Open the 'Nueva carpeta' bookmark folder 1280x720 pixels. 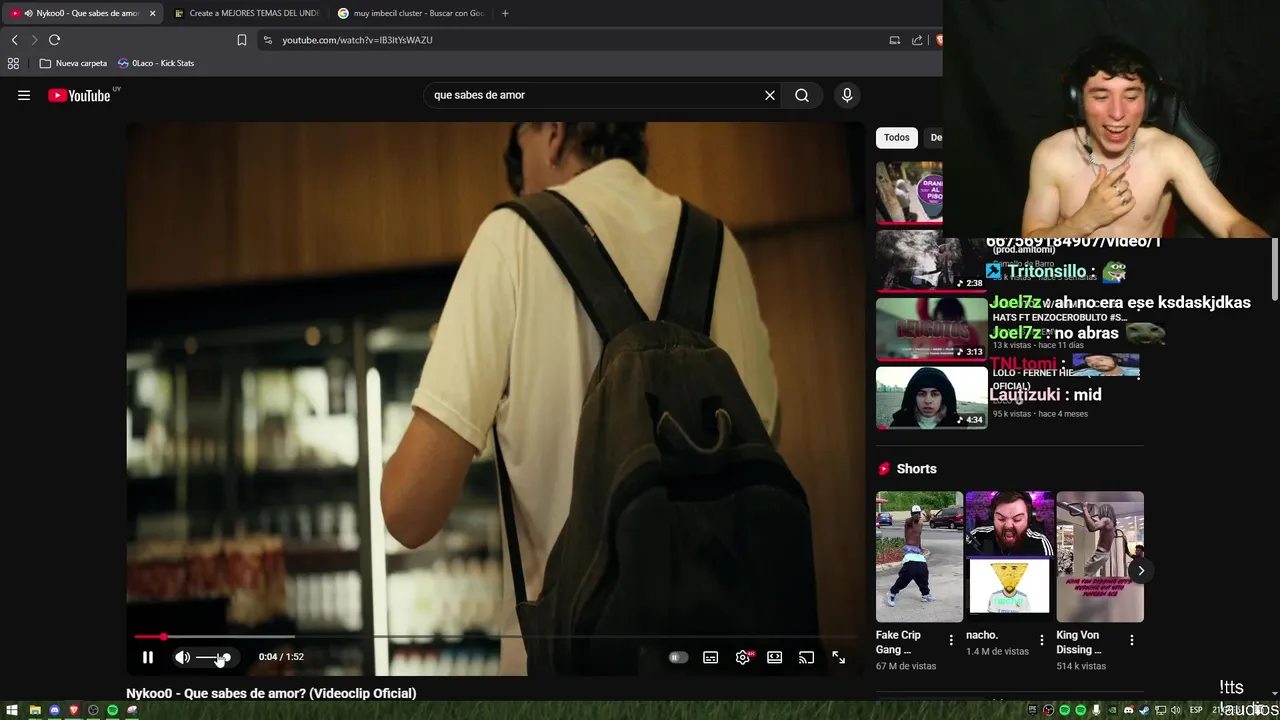(73, 63)
